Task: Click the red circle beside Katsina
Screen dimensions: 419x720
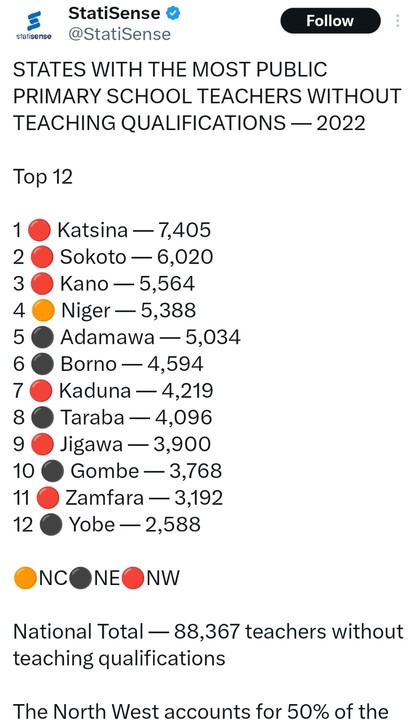Action: pyautogui.click(x=39, y=230)
